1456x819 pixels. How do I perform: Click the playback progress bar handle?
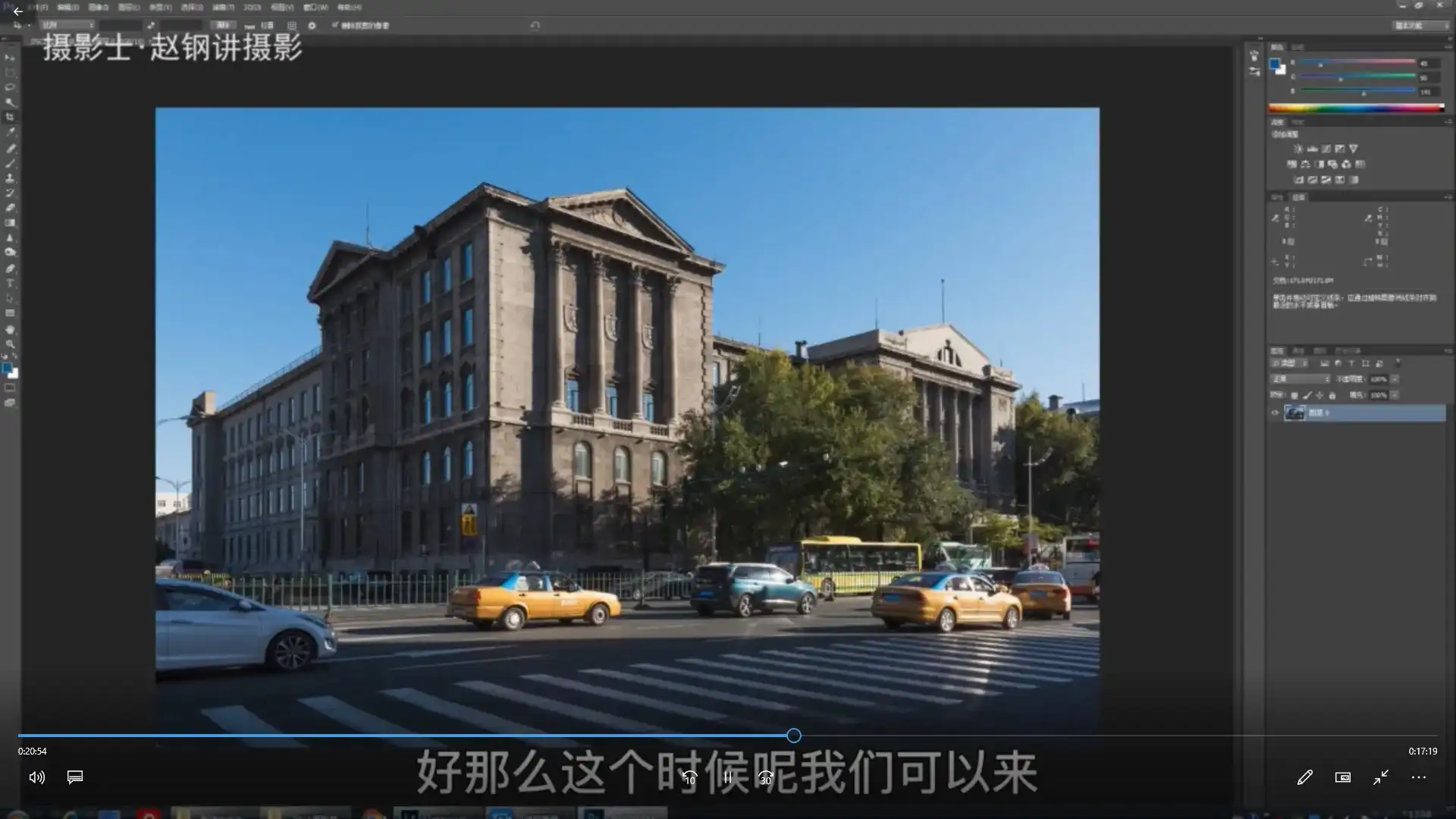tap(793, 735)
